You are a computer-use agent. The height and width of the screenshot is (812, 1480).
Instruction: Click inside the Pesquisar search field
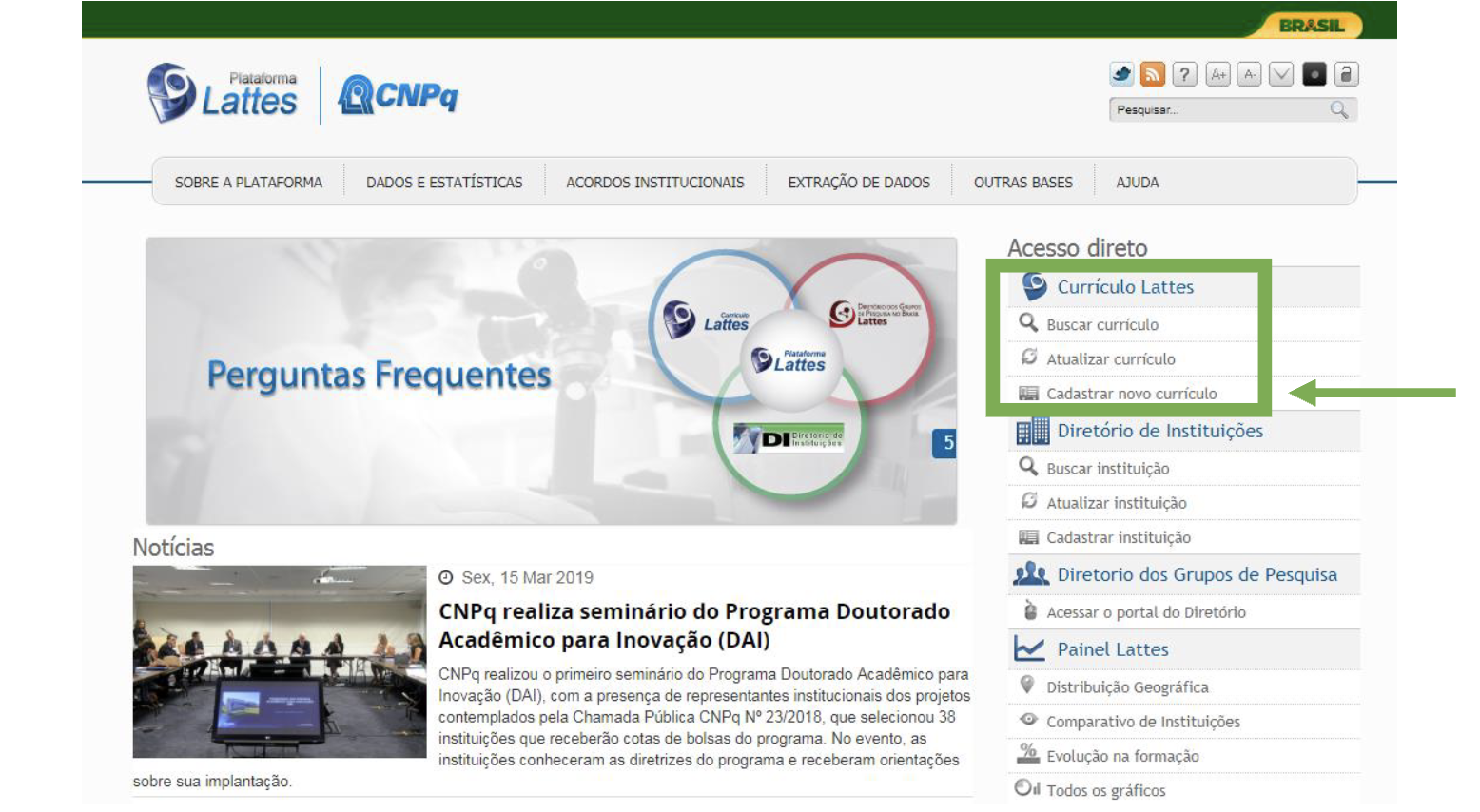tap(1217, 110)
